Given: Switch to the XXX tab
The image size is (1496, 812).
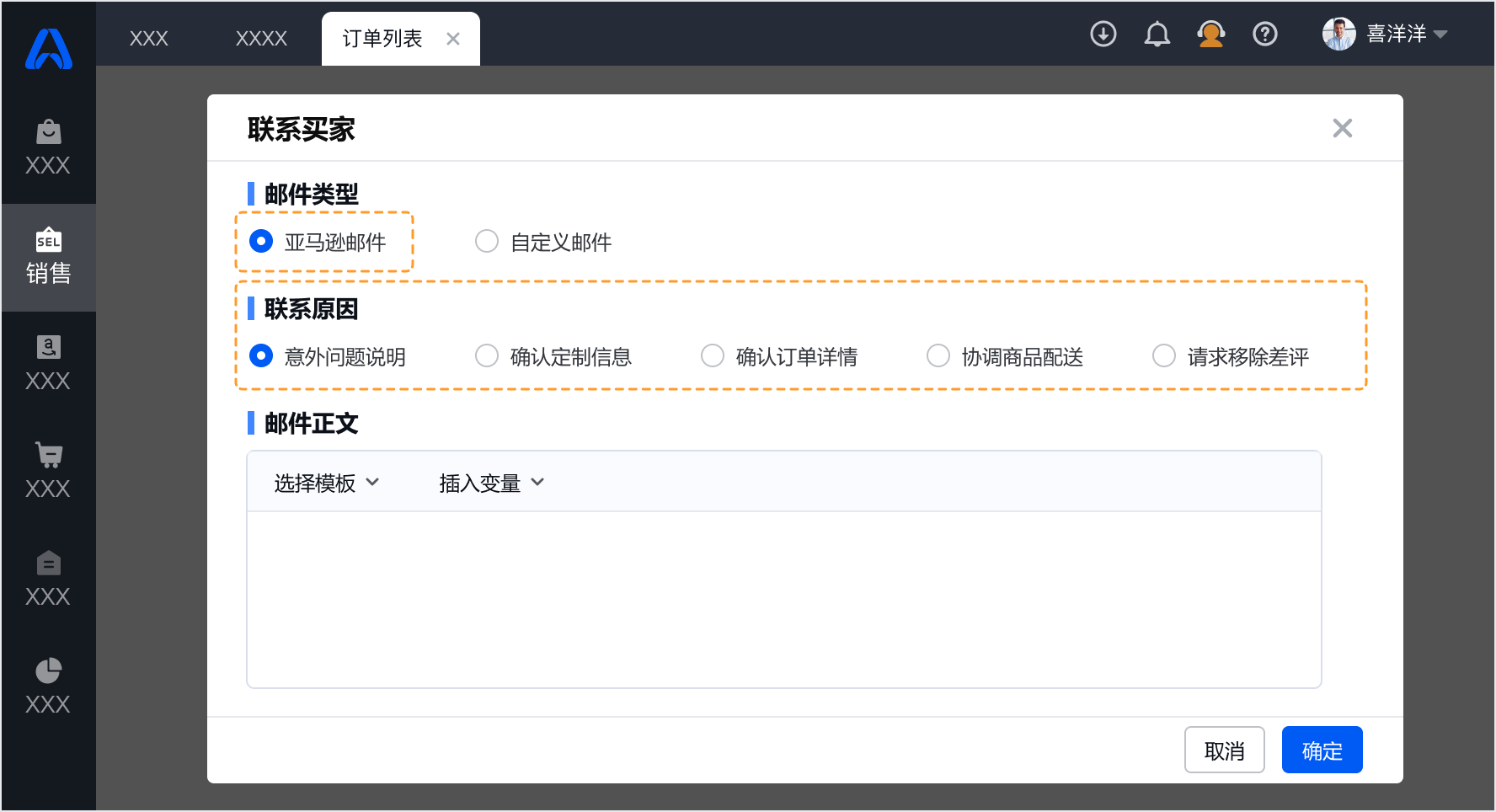Looking at the screenshot, I should pos(149,39).
